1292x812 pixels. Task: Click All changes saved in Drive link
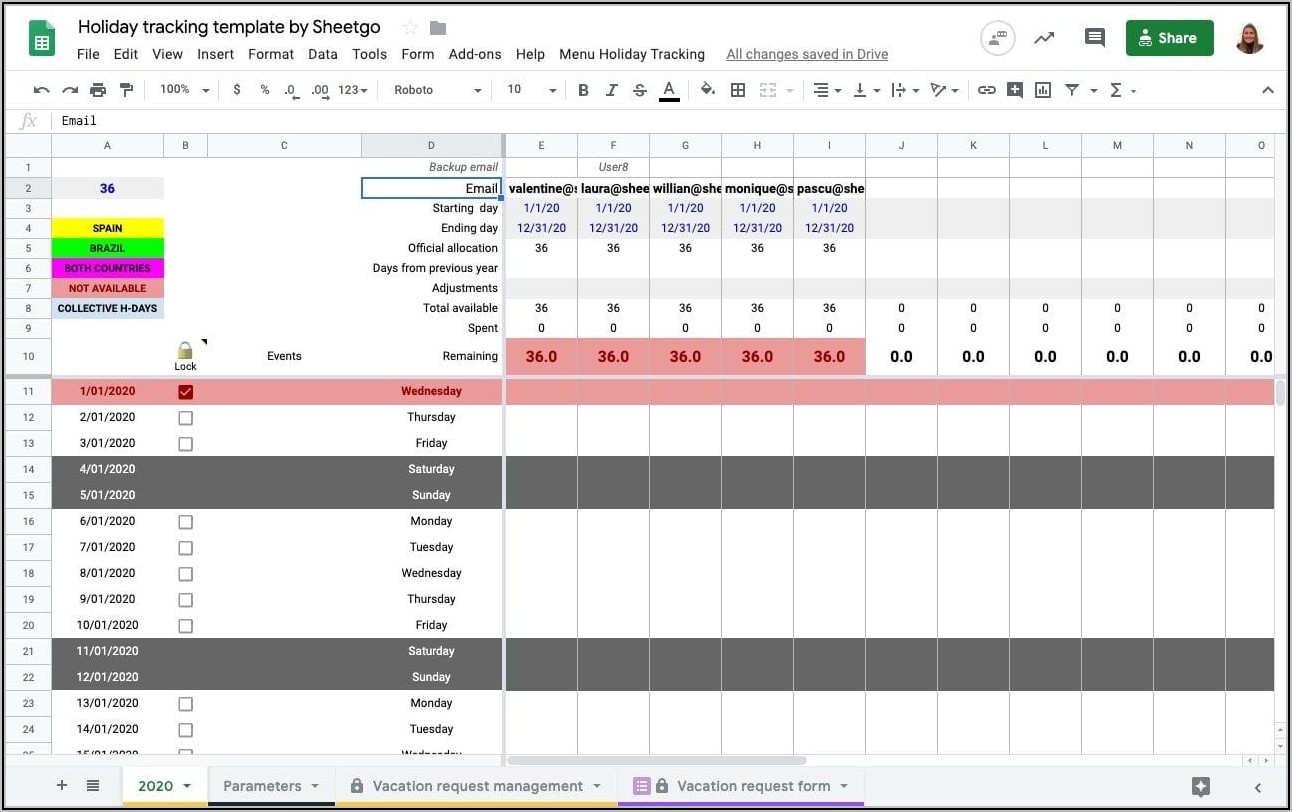[x=807, y=54]
